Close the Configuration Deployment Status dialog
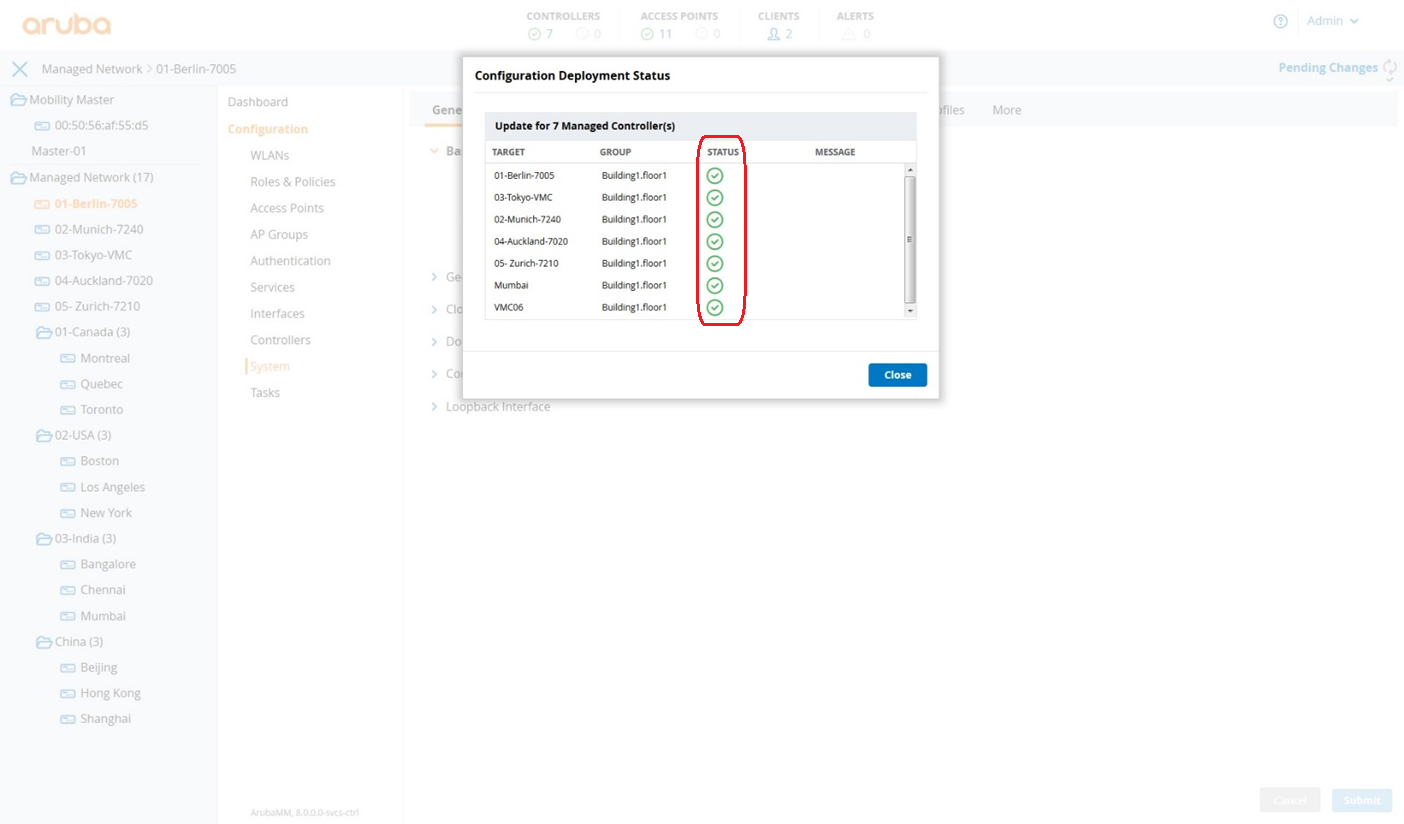 pos(897,375)
